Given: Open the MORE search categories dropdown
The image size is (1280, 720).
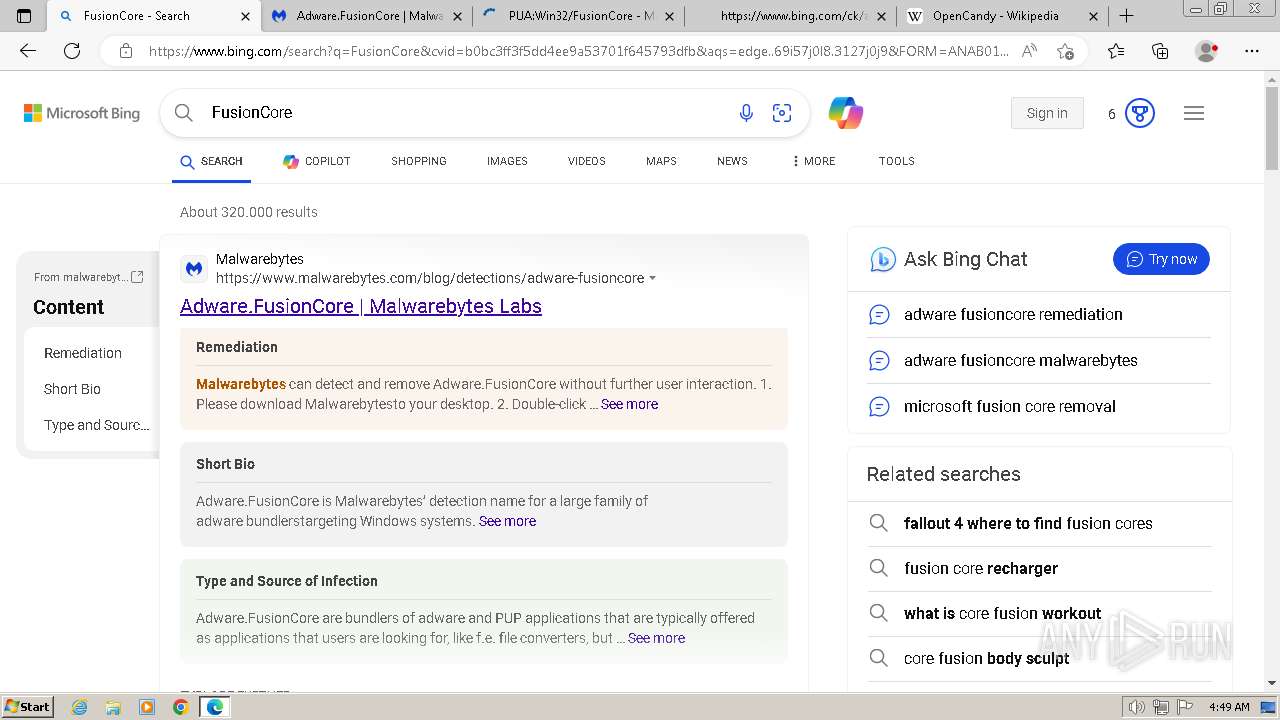Looking at the screenshot, I should [813, 161].
